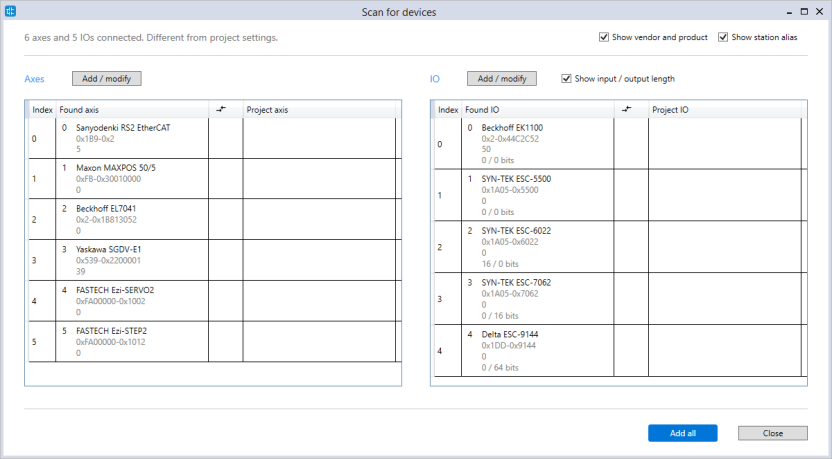Toggle Show vendor and product checkbox
Image resolution: width=832 pixels, height=459 pixels.
click(x=604, y=37)
